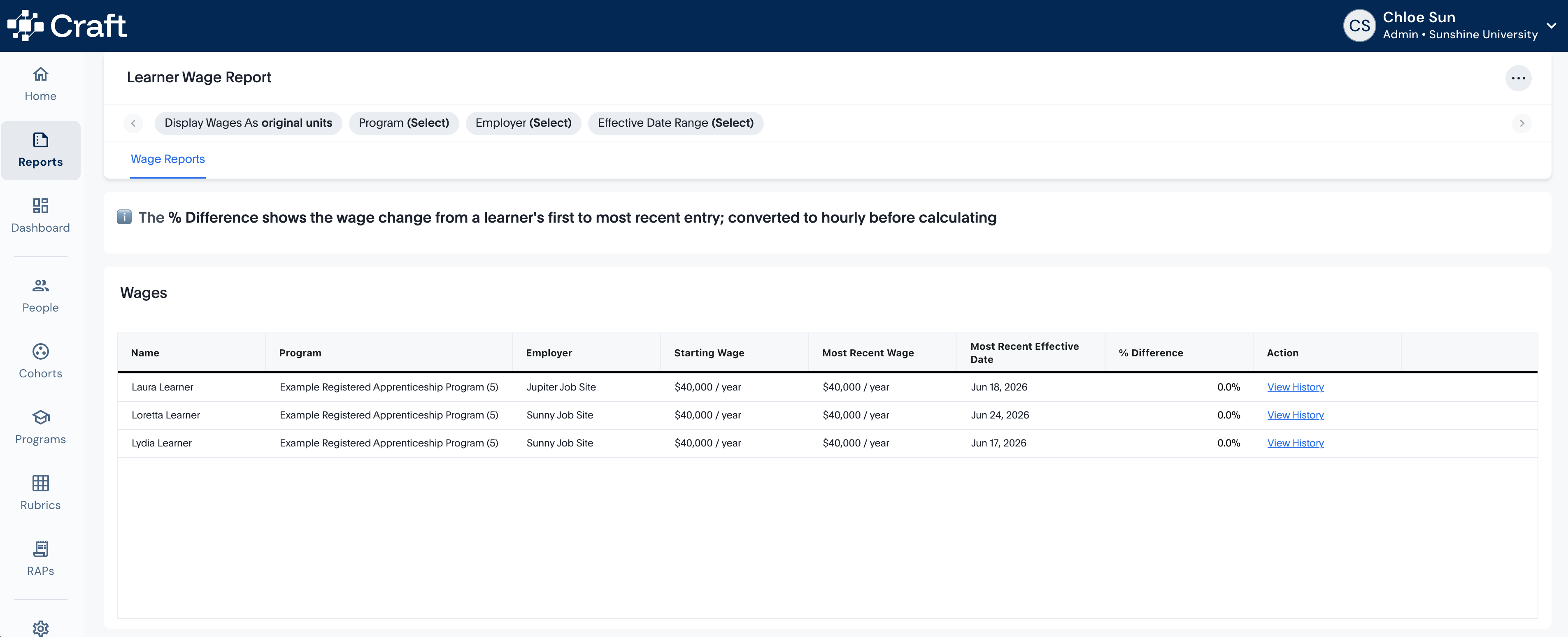Click Loretta Learner's 0.0% difference value

pyautogui.click(x=1228, y=415)
